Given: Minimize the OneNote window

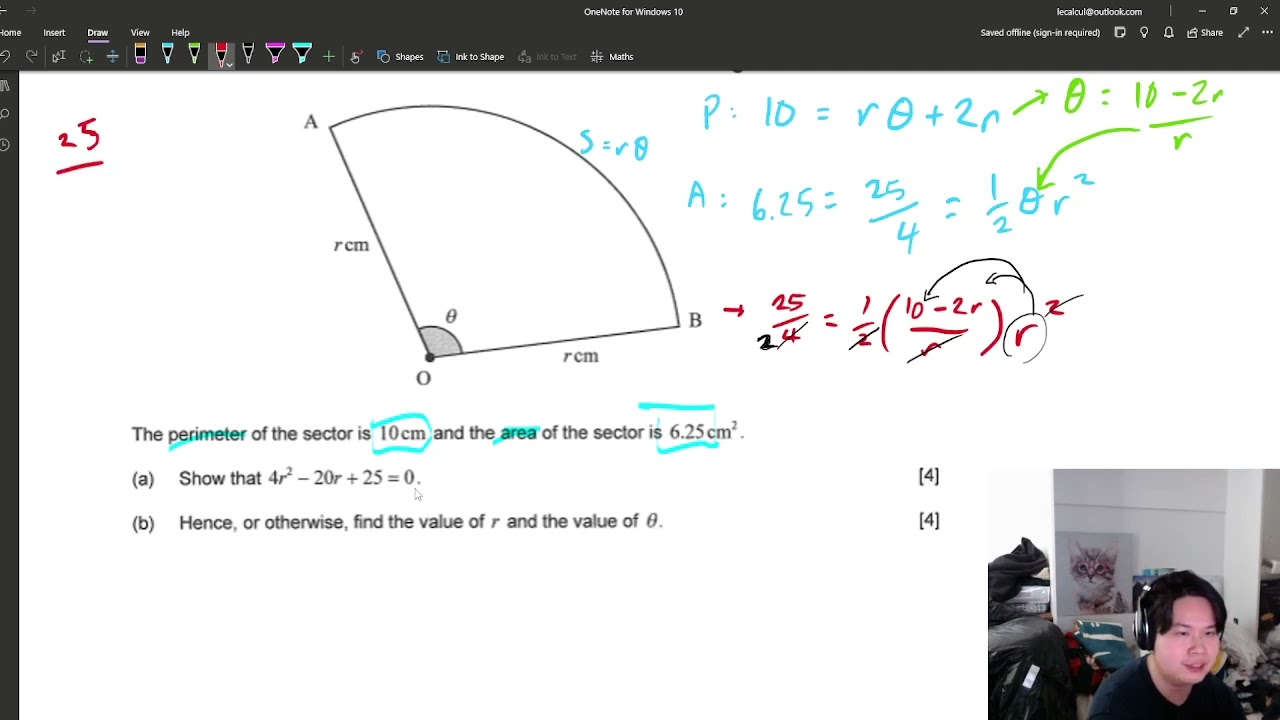Looking at the screenshot, I should (x=1202, y=11).
